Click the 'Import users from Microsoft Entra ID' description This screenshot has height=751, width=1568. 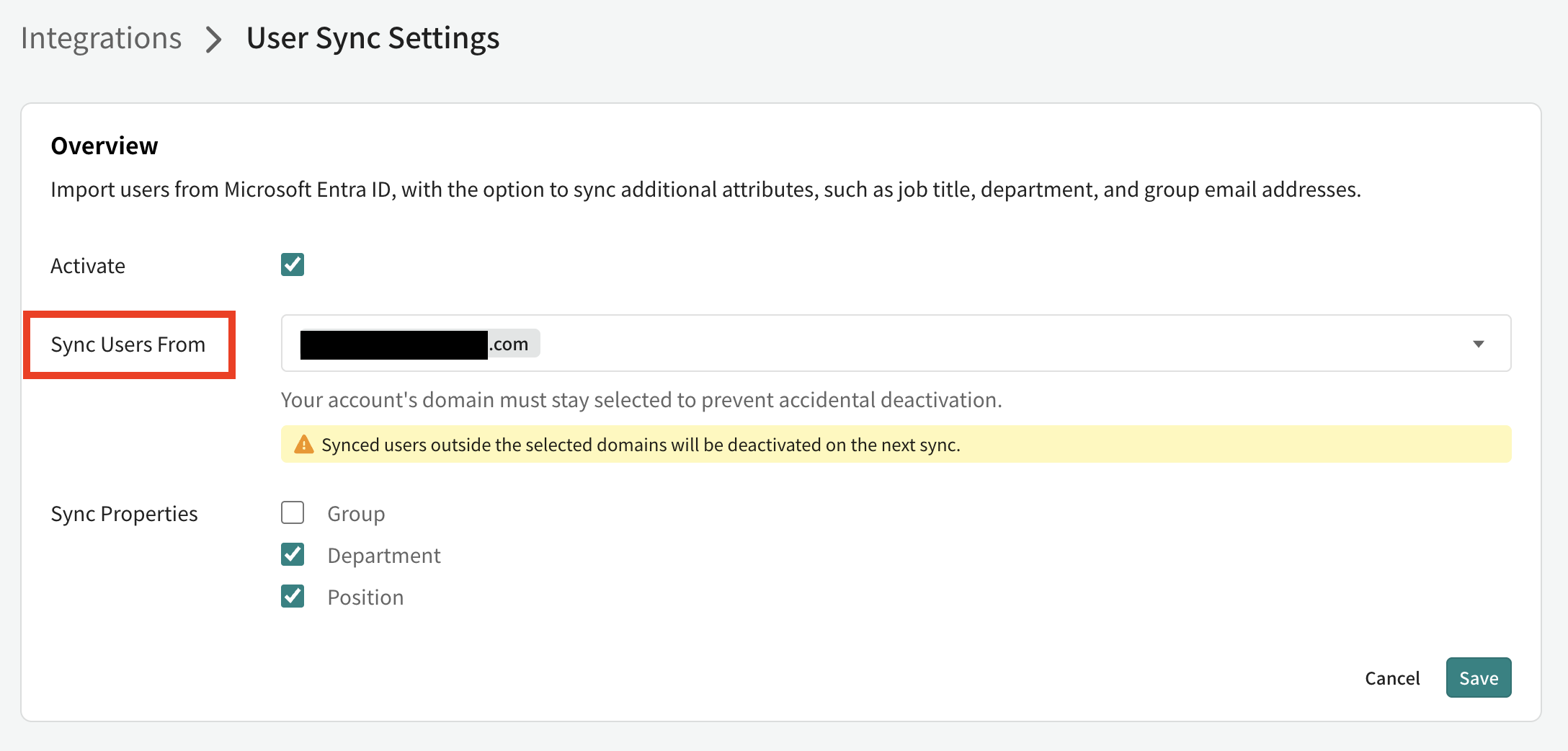pos(705,190)
